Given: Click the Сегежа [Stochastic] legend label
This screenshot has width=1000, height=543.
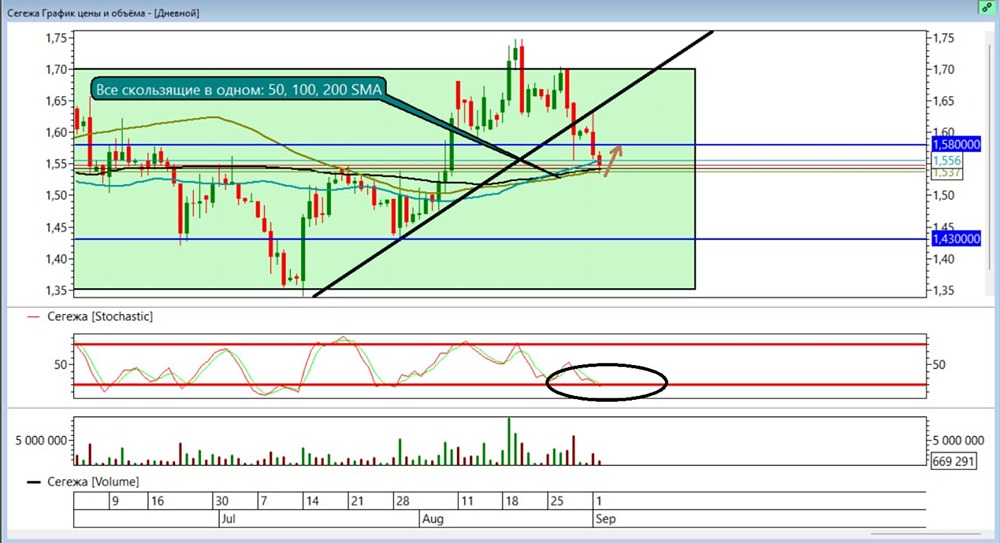Looking at the screenshot, I should tap(100, 316).
